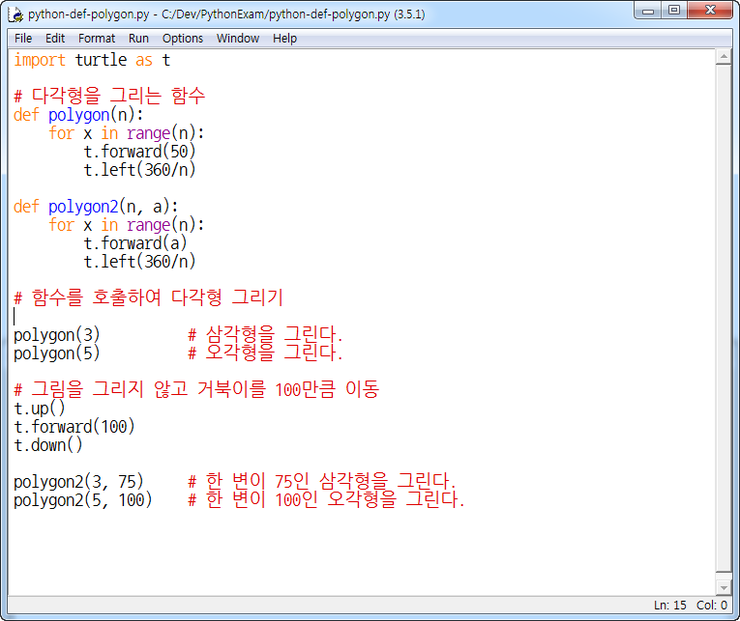
Task: Place cursor at the t.forward(100) line
Action: (75, 427)
